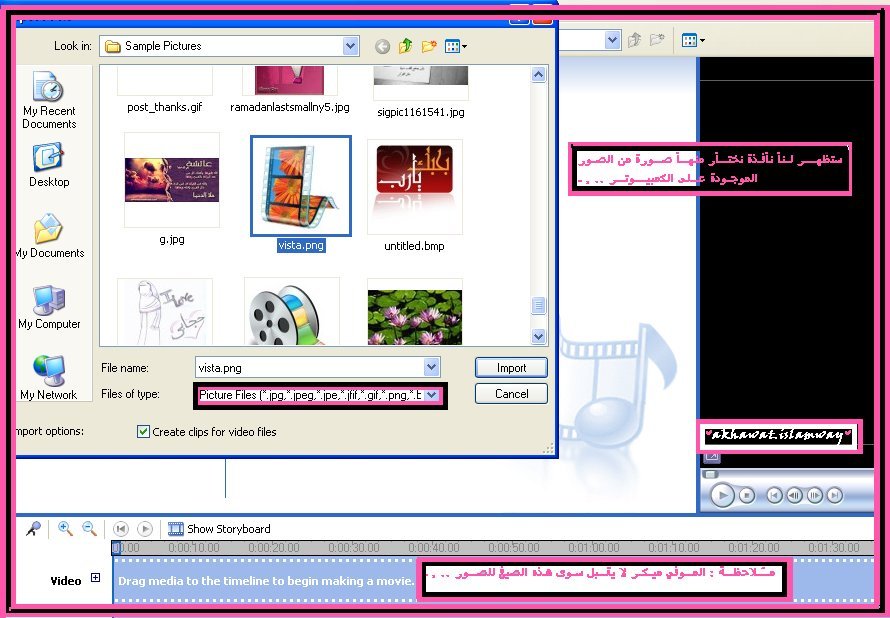Create a new folder in dialog
890x618 pixels.
point(429,46)
